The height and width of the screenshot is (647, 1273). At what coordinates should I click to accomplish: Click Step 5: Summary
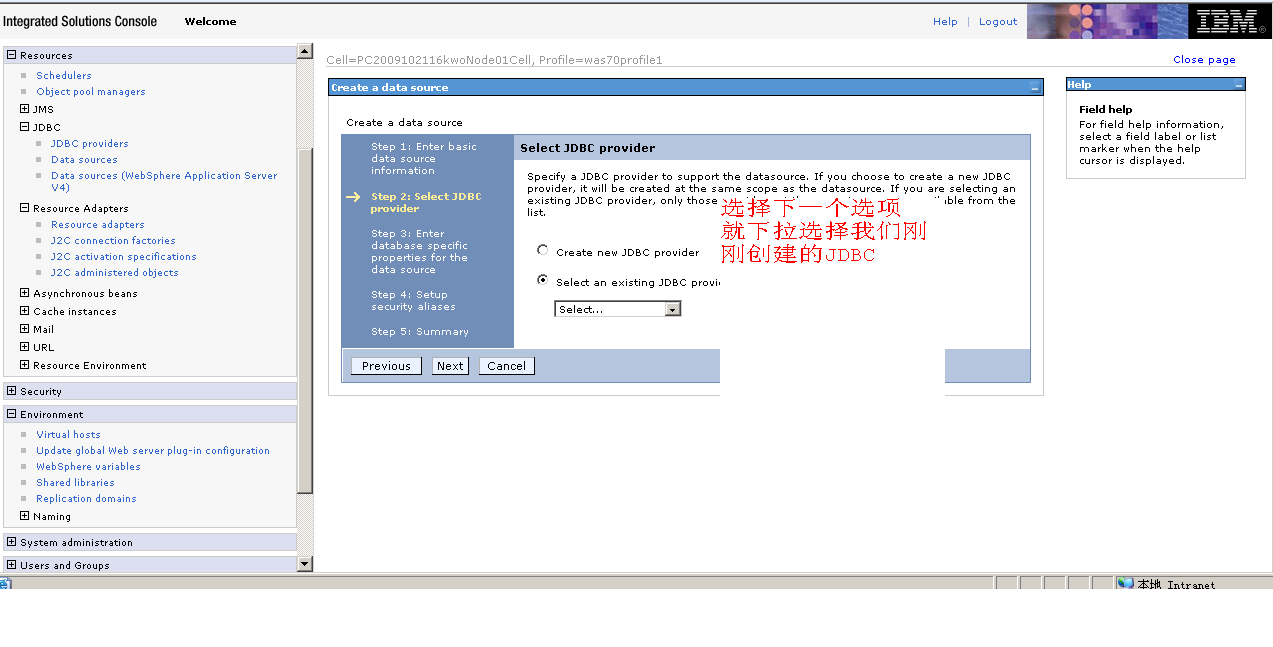click(420, 332)
